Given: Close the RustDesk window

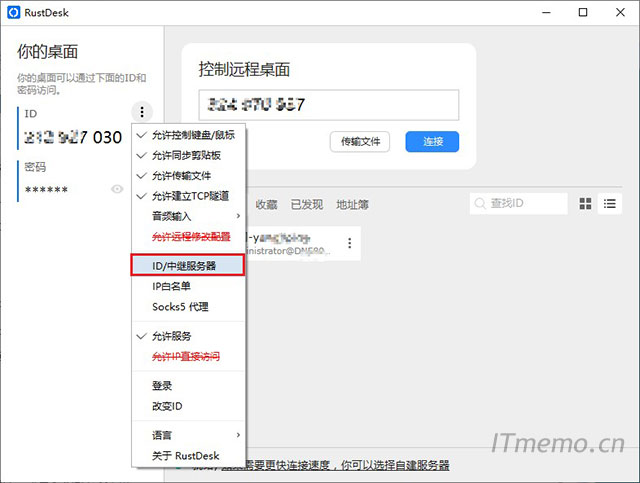Looking at the screenshot, I should [620, 13].
